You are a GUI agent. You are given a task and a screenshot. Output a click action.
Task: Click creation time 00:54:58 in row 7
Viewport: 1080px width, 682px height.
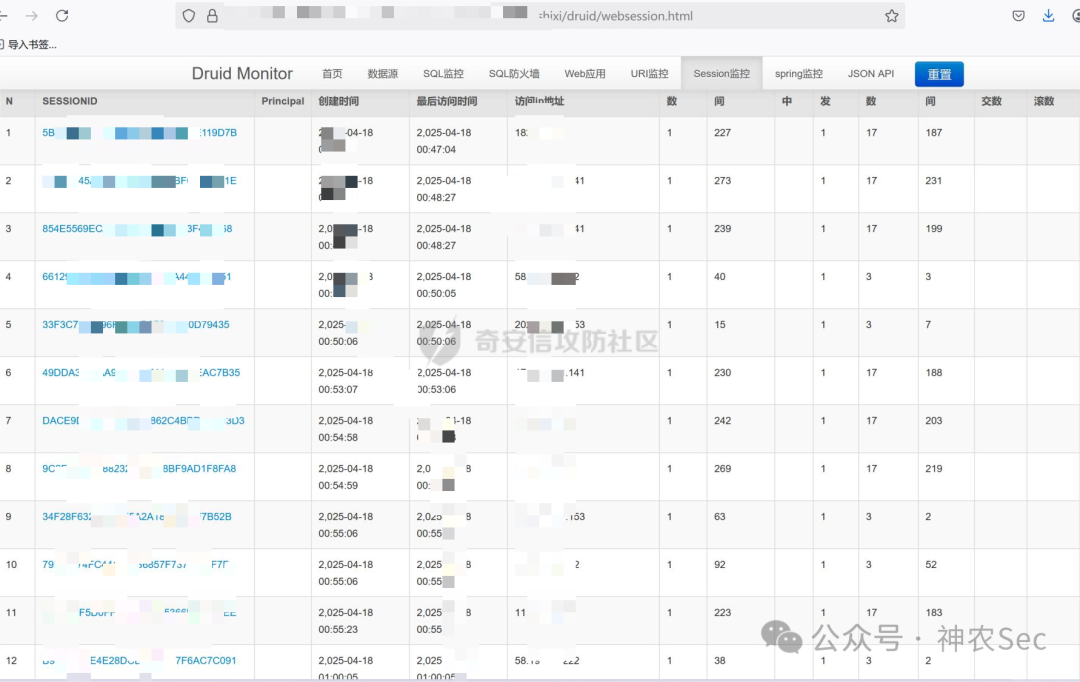click(346, 429)
